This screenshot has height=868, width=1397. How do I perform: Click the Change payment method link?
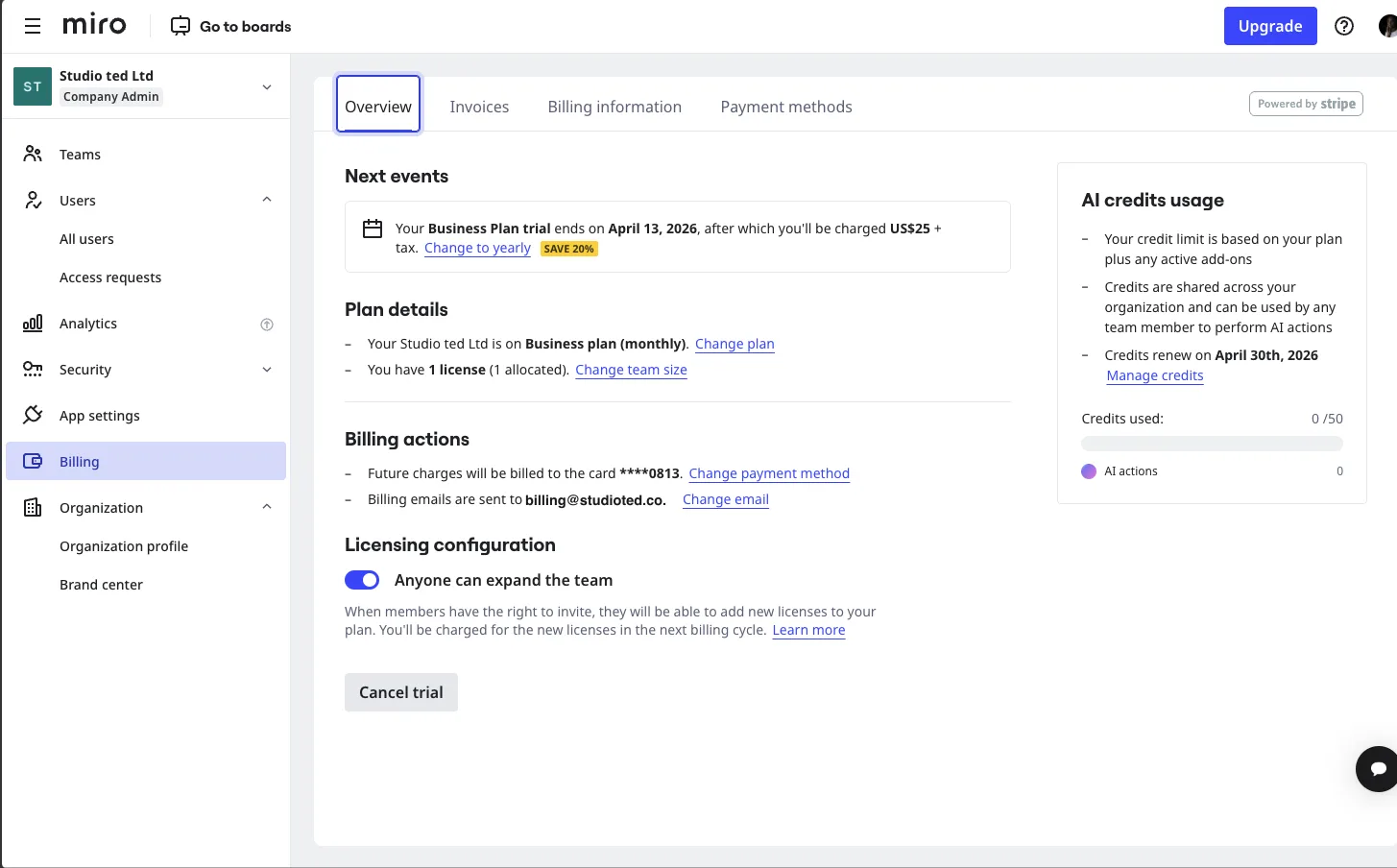click(769, 473)
